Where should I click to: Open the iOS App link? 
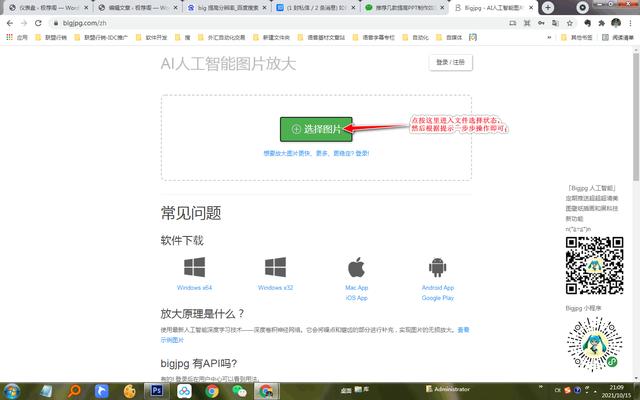point(356,298)
